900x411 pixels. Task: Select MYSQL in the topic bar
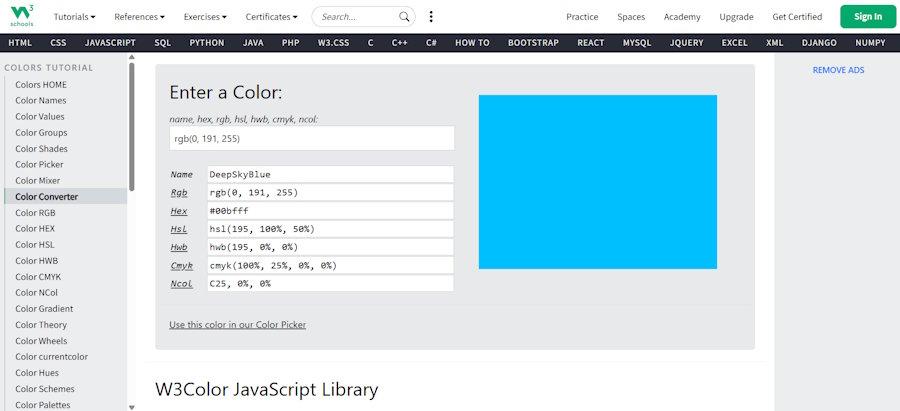coord(637,42)
